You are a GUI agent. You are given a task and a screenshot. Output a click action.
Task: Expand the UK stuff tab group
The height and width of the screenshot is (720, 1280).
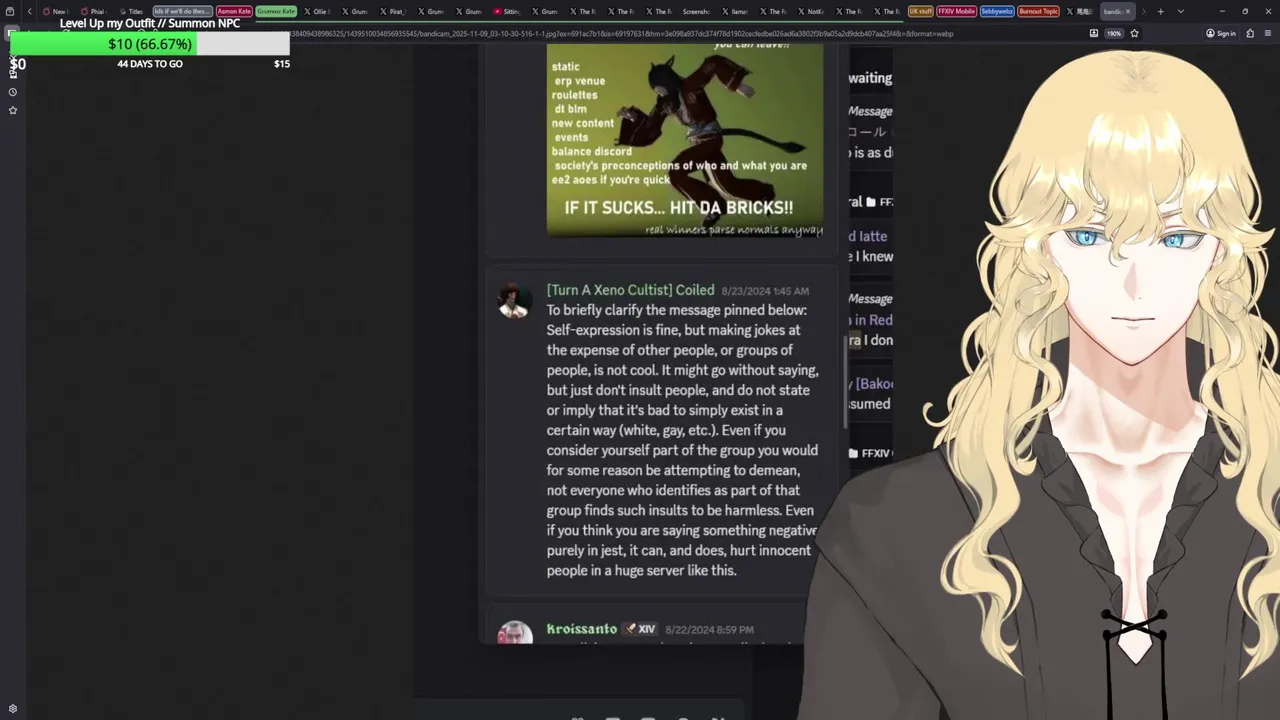pyautogui.click(x=921, y=11)
